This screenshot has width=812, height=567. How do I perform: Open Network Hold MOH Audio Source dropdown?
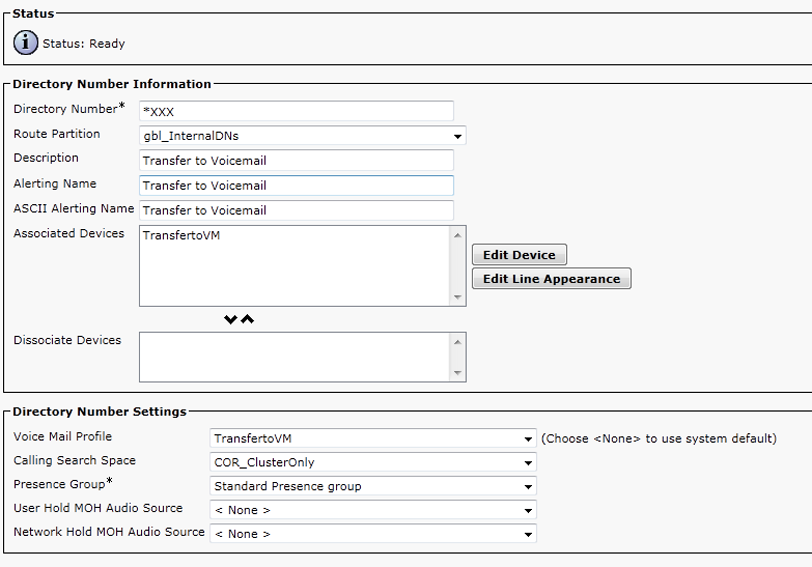[374, 534]
